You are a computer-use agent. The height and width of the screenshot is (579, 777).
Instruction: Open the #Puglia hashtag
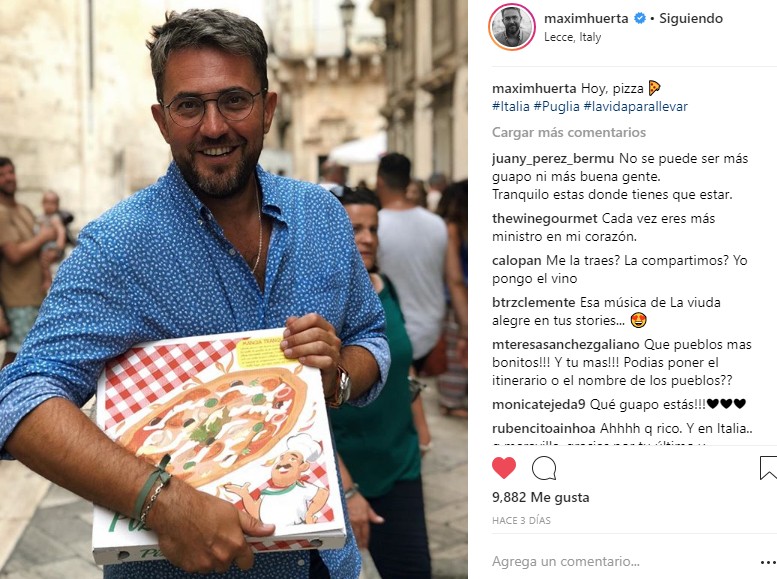(x=556, y=107)
